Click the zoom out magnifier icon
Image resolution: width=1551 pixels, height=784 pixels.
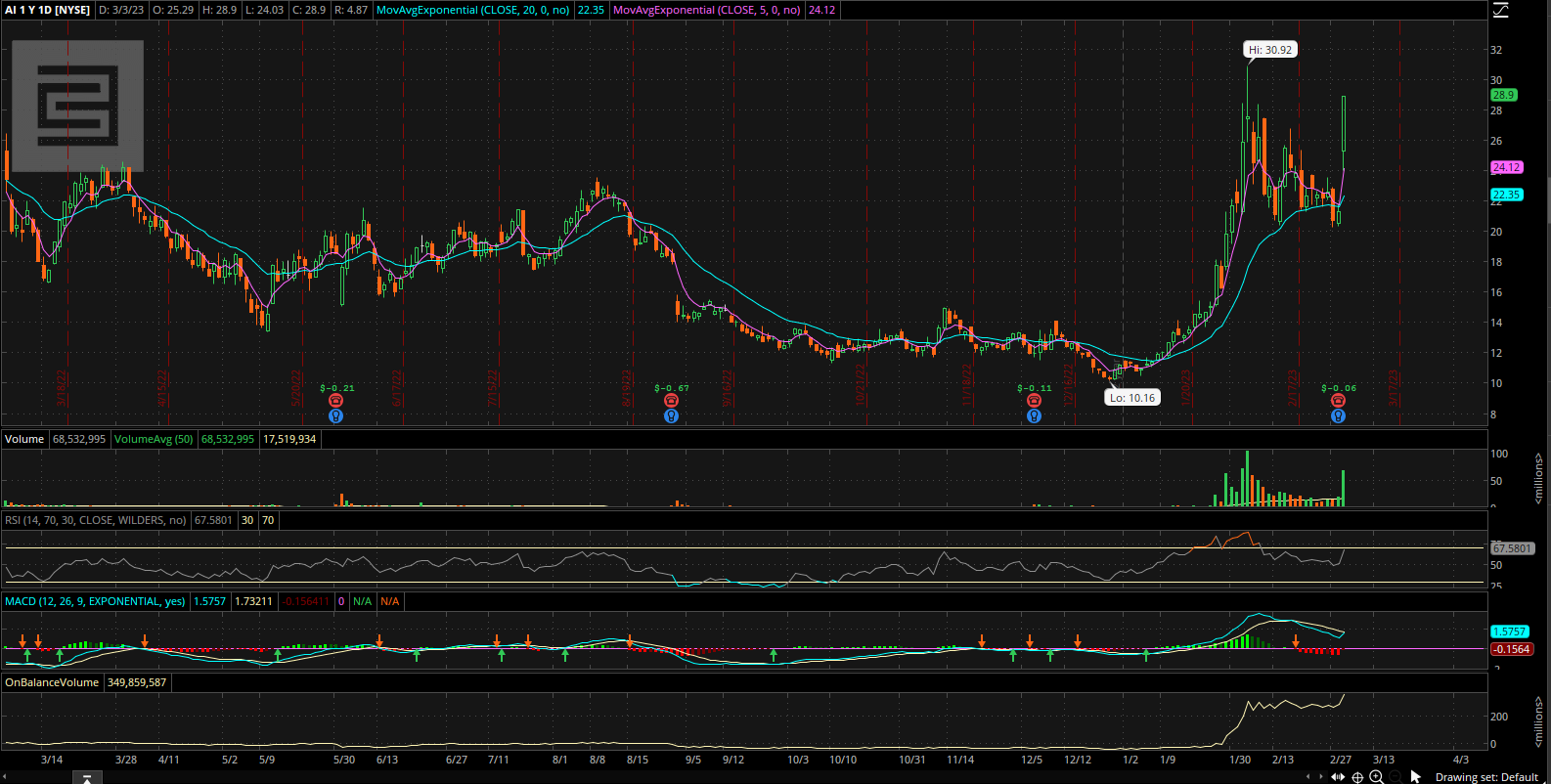click(x=1396, y=776)
